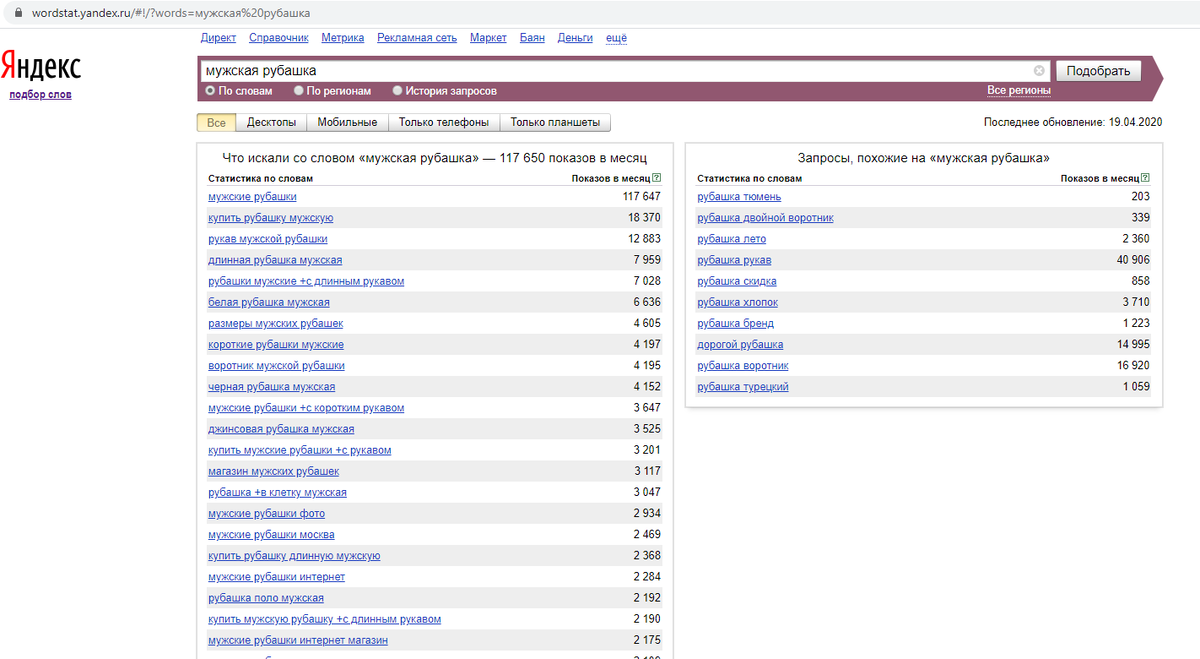Open купить рубашку длинную мужскую link

[x=294, y=556]
